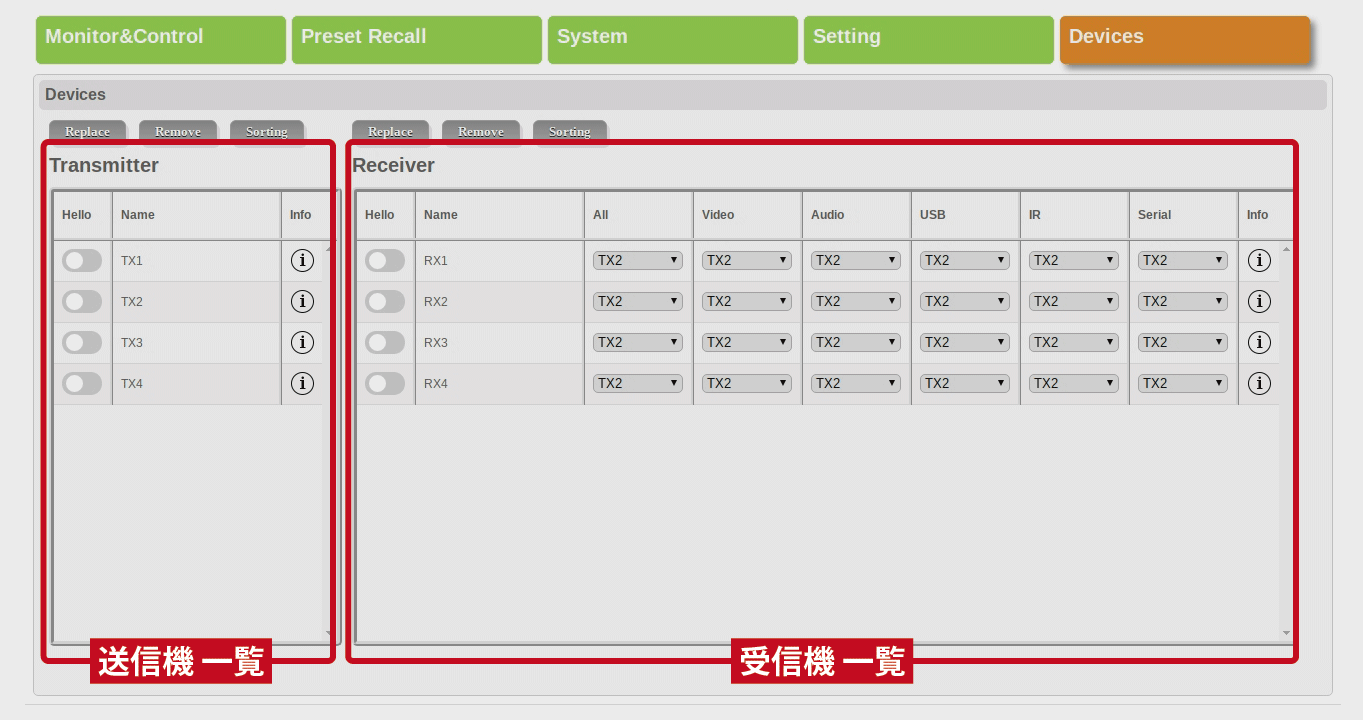Image resolution: width=1363 pixels, height=720 pixels.
Task: Open the All source dropdown for RX1
Action: click(638, 260)
